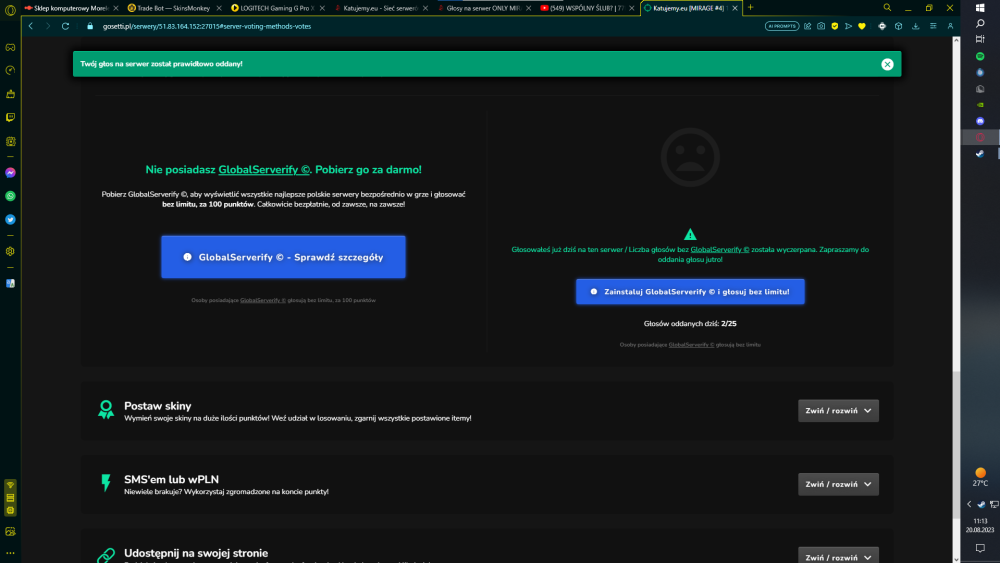The width and height of the screenshot is (1000, 563).
Task: Open the tab search magnifier icon
Action: click(887, 8)
